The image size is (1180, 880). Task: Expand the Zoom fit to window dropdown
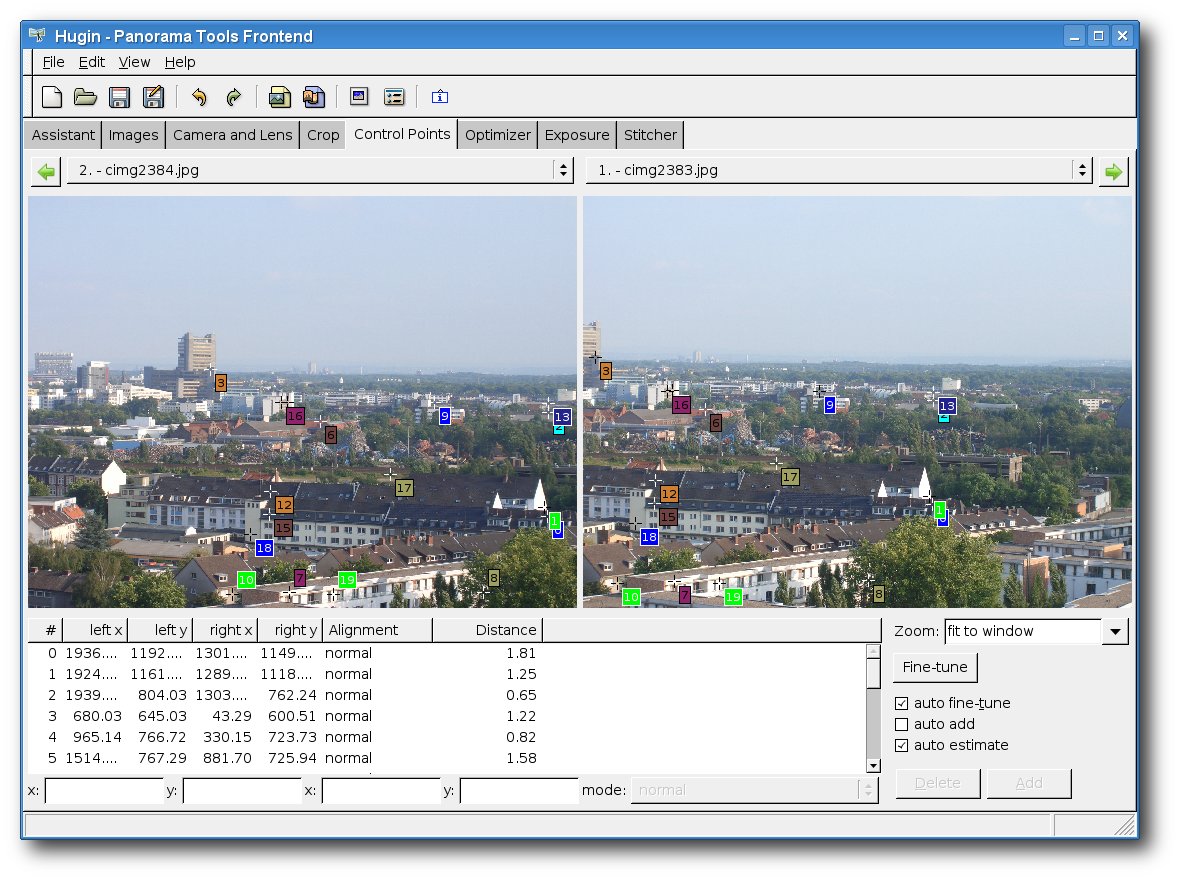click(x=1115, y=632)
